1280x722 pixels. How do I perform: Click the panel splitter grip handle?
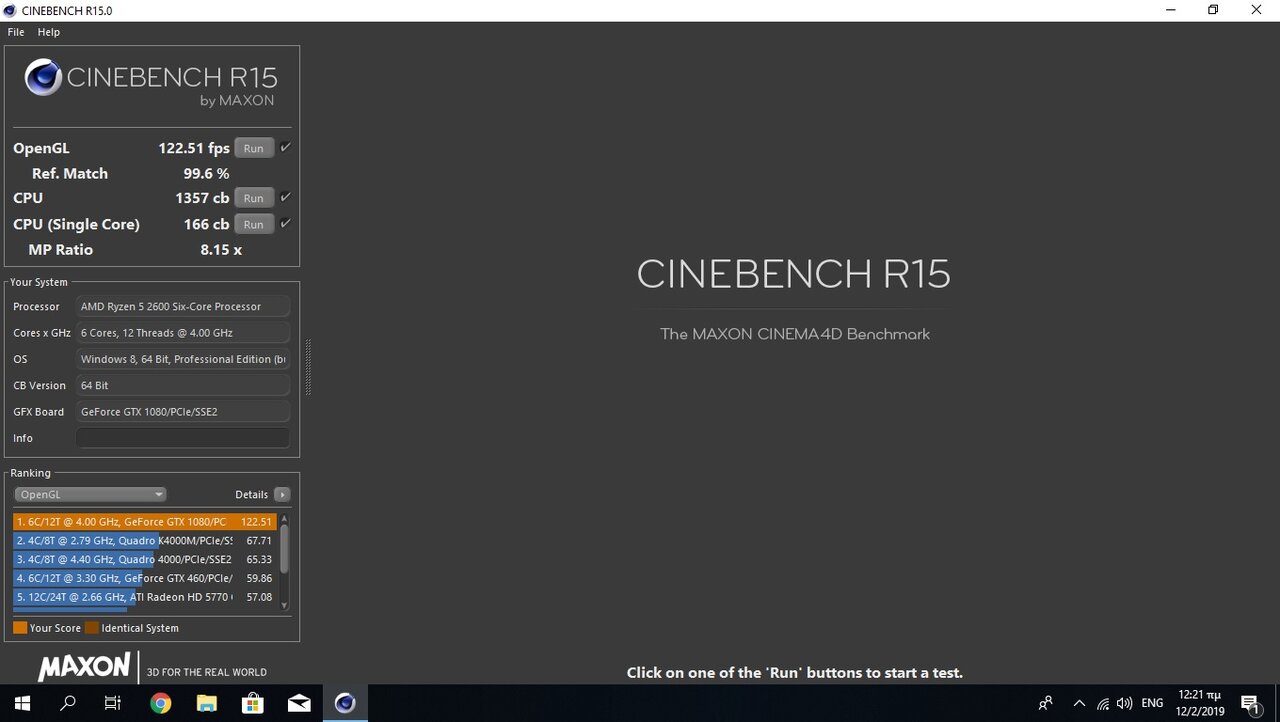308,368
